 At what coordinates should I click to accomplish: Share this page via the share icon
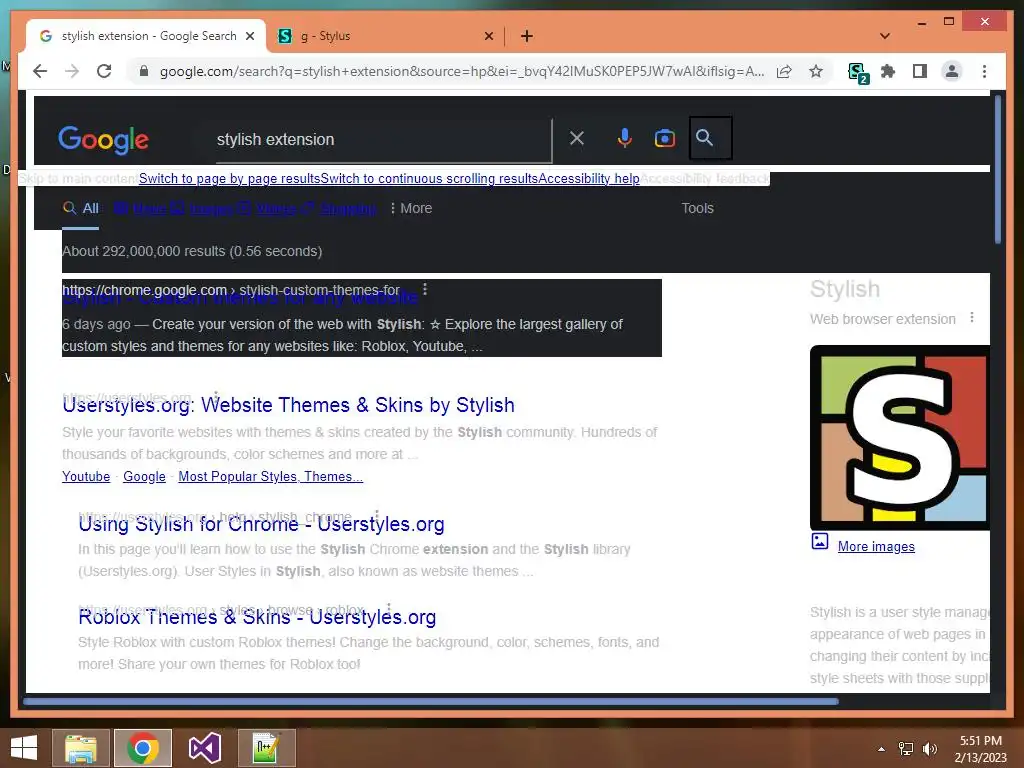pyautogui.click(x=784, y=71)
